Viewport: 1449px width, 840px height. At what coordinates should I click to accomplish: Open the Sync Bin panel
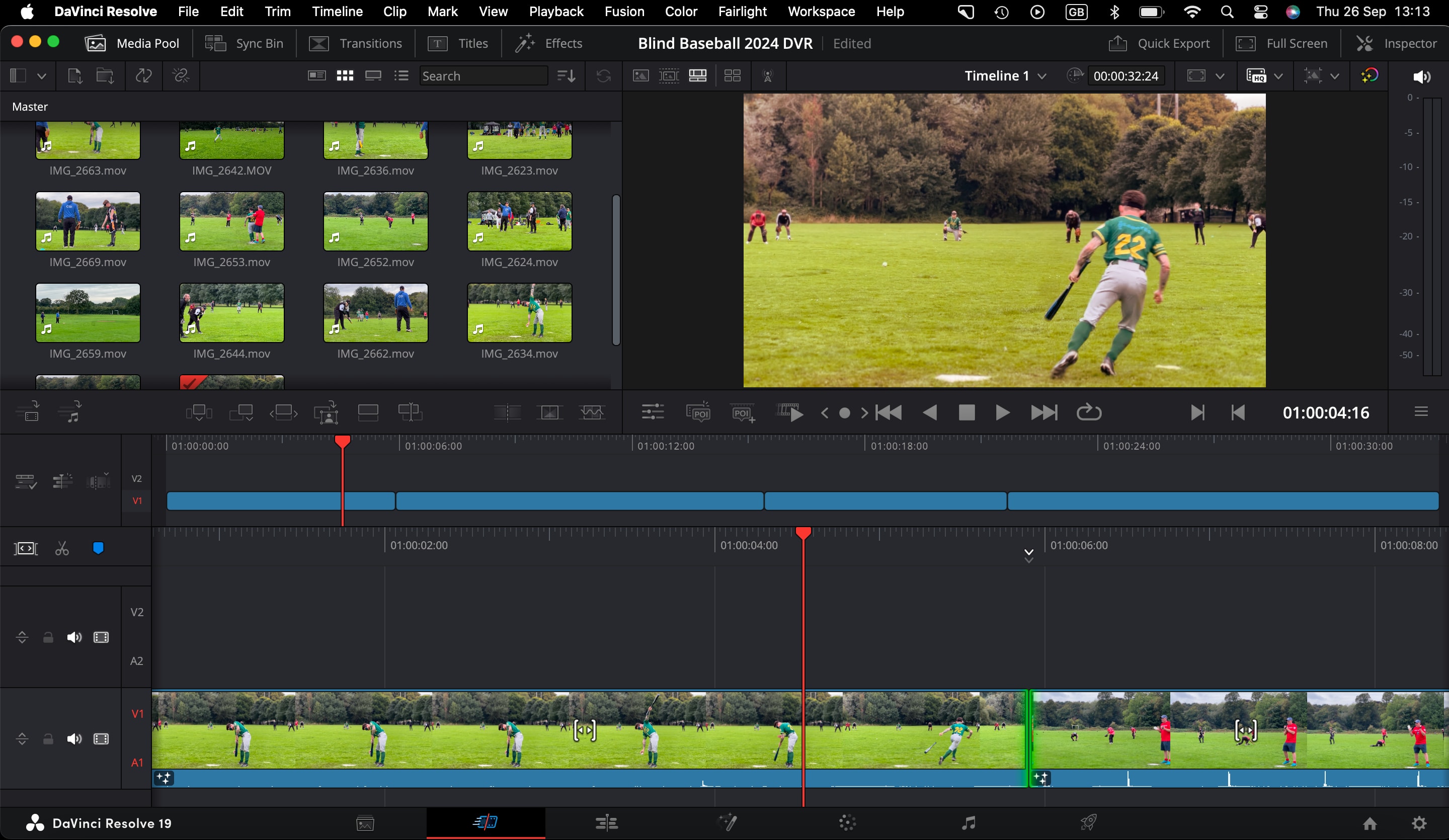point(245,43)
